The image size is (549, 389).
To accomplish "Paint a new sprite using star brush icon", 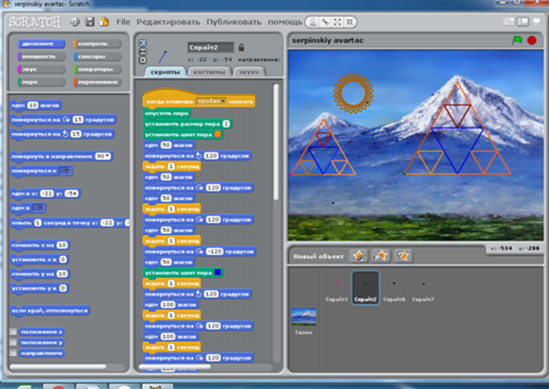I will click(x=358, y=256).
